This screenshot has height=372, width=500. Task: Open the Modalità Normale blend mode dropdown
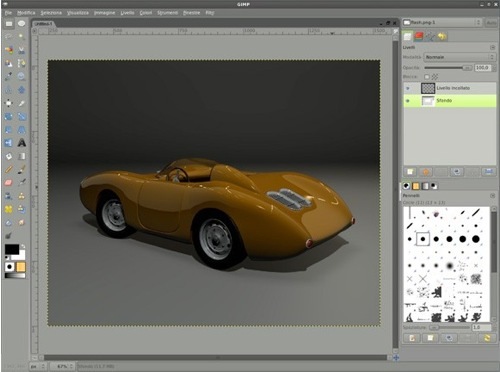point(460,57)
